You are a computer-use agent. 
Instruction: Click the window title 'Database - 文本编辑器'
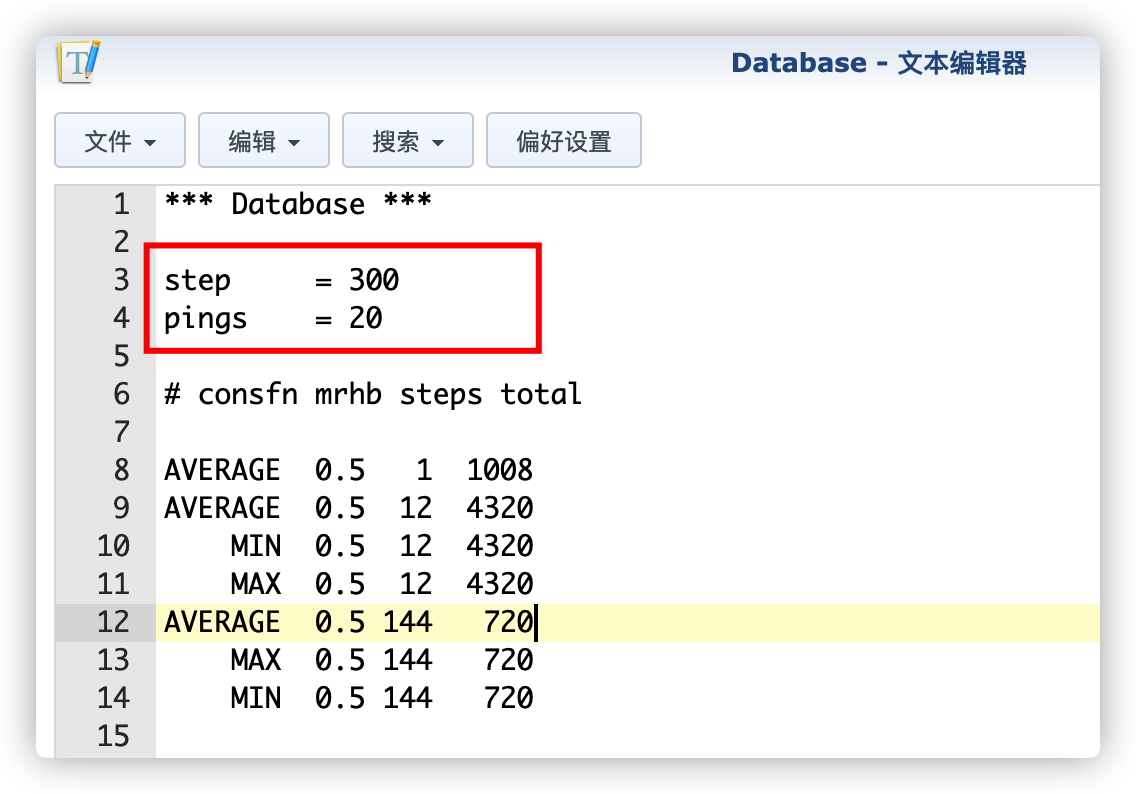[x=878, y=64]
